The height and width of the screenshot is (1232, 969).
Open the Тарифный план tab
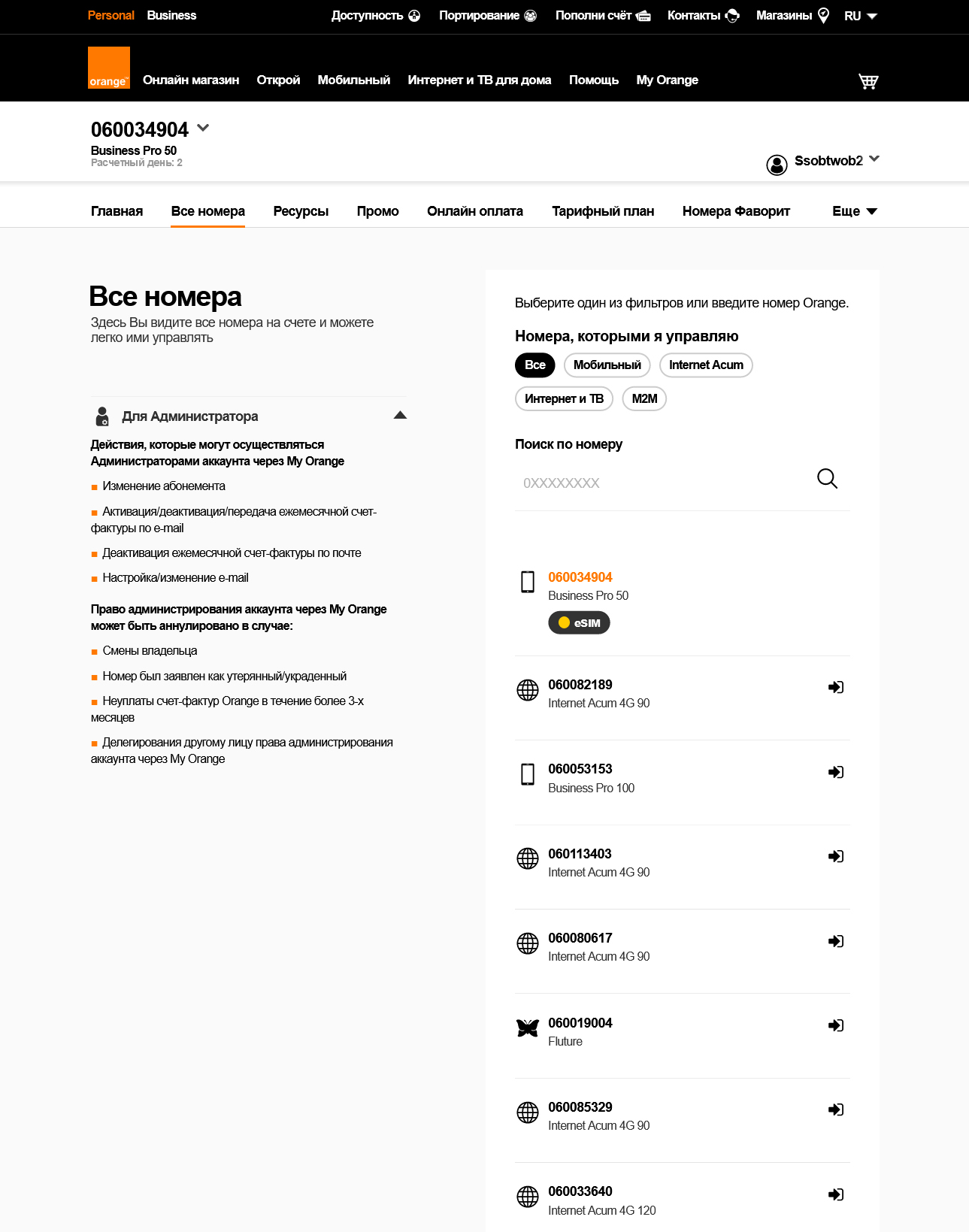603,211
